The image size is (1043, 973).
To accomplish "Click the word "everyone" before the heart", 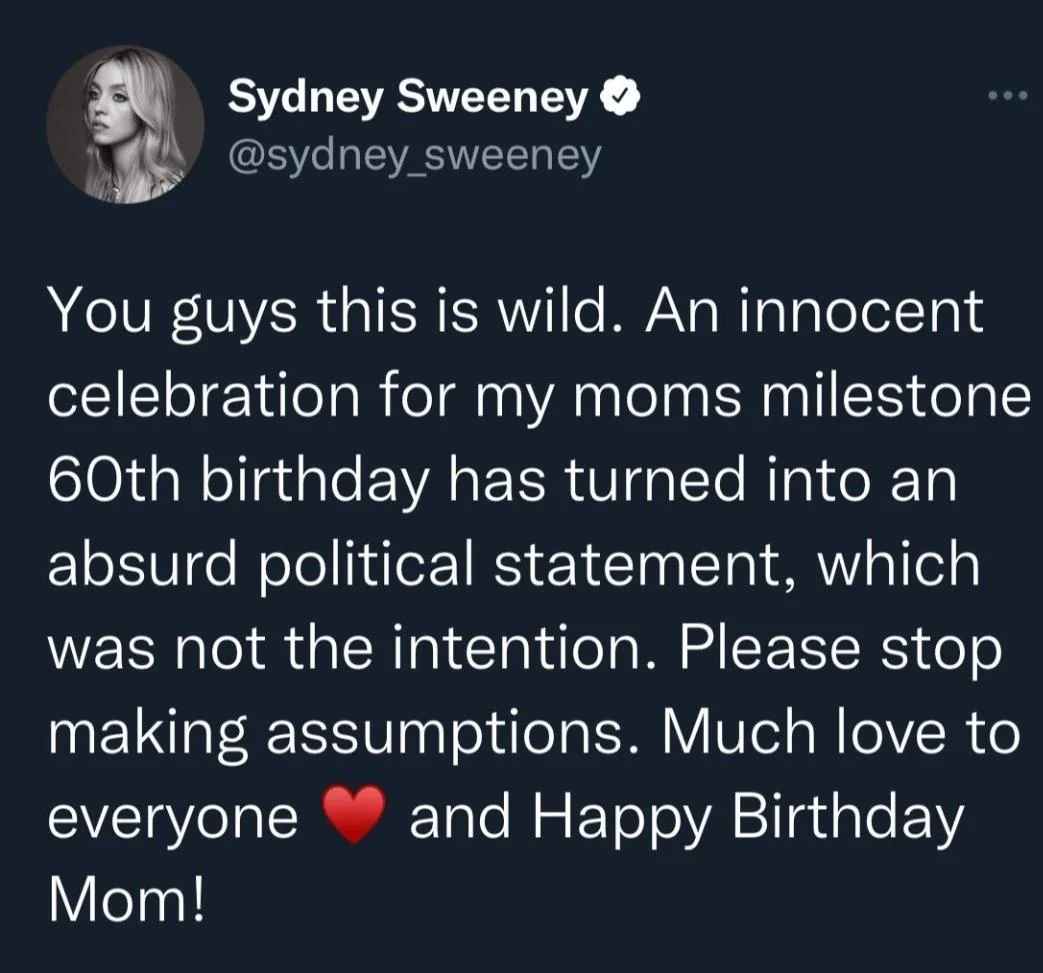I will pyautogui.click(x=172, y=819).
